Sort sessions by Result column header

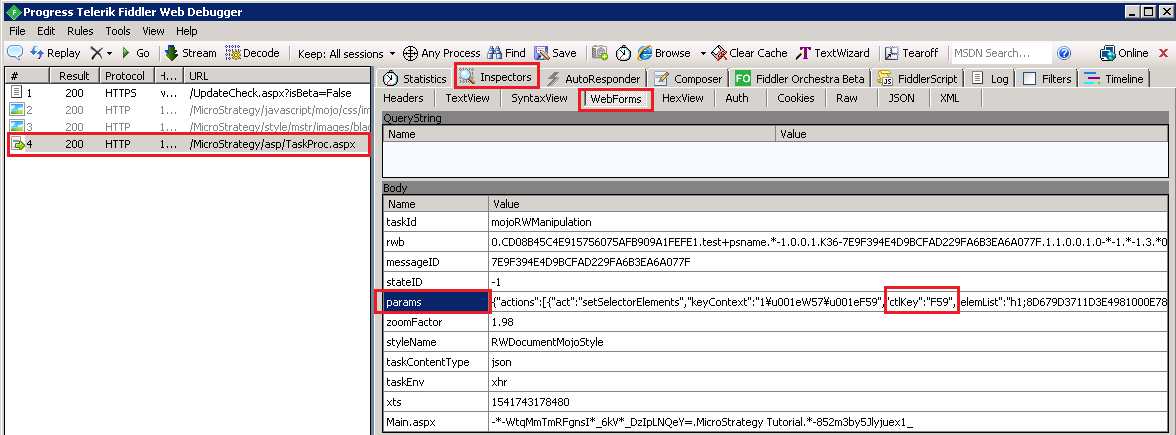click(x=75, y=76)
